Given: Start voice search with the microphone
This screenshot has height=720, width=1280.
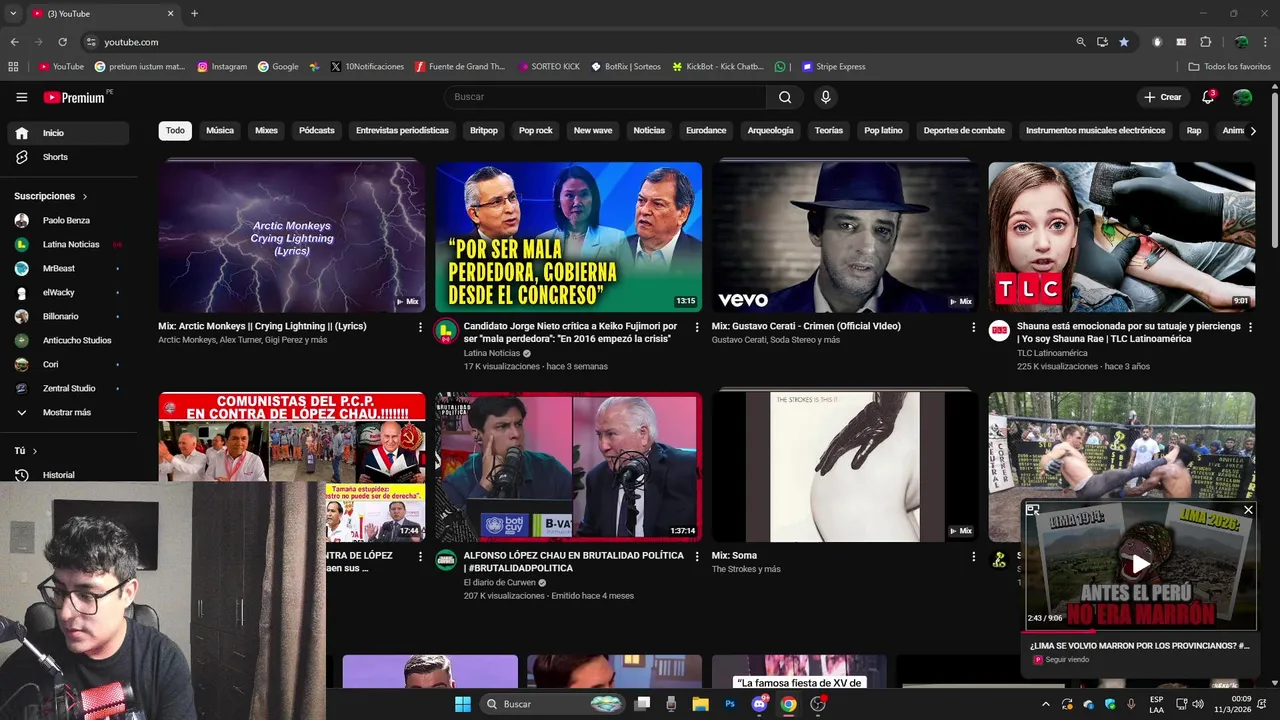Looking at the screenshot, I should [825, 97].
